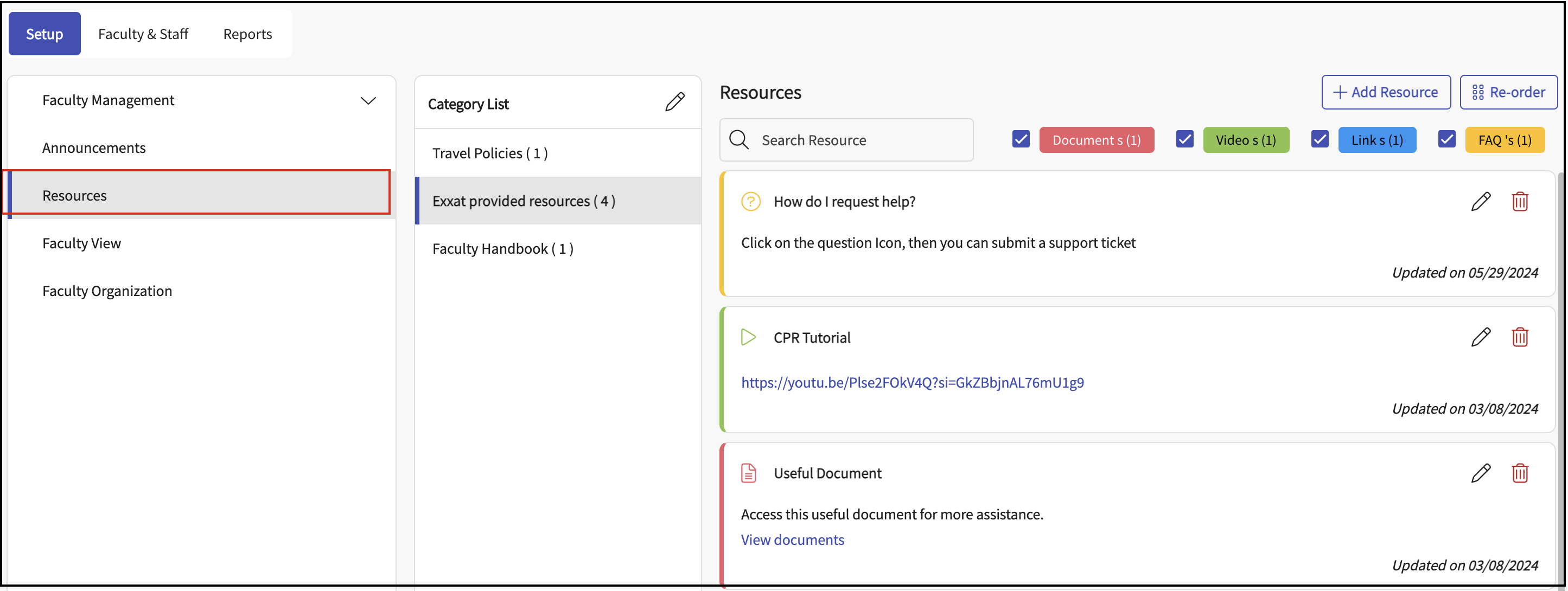The height and width of the screenshot is (591, 1568).
Task: Edit the Useful Document resource
Action: pyautogui.click(x=1480, y=473)
